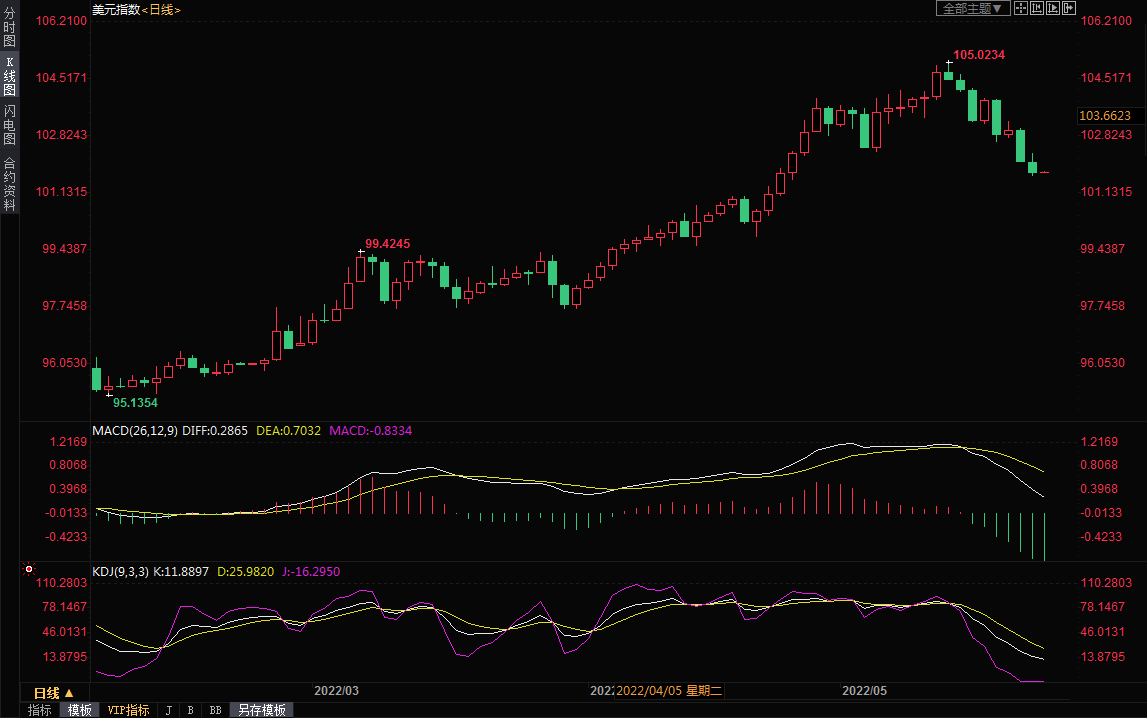Click the play replay icon at top right
Image resolution: width=1147 pixels, height=718 pixels.
click(x=1053, y=8)
